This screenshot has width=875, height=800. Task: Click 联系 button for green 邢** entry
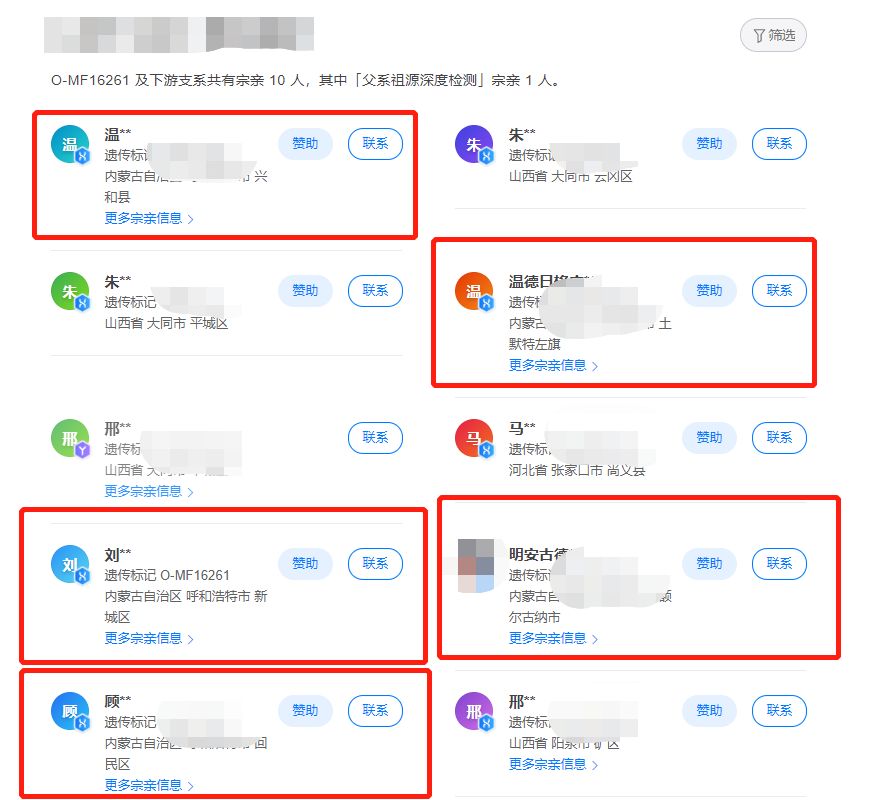click(x=375, y=437)
